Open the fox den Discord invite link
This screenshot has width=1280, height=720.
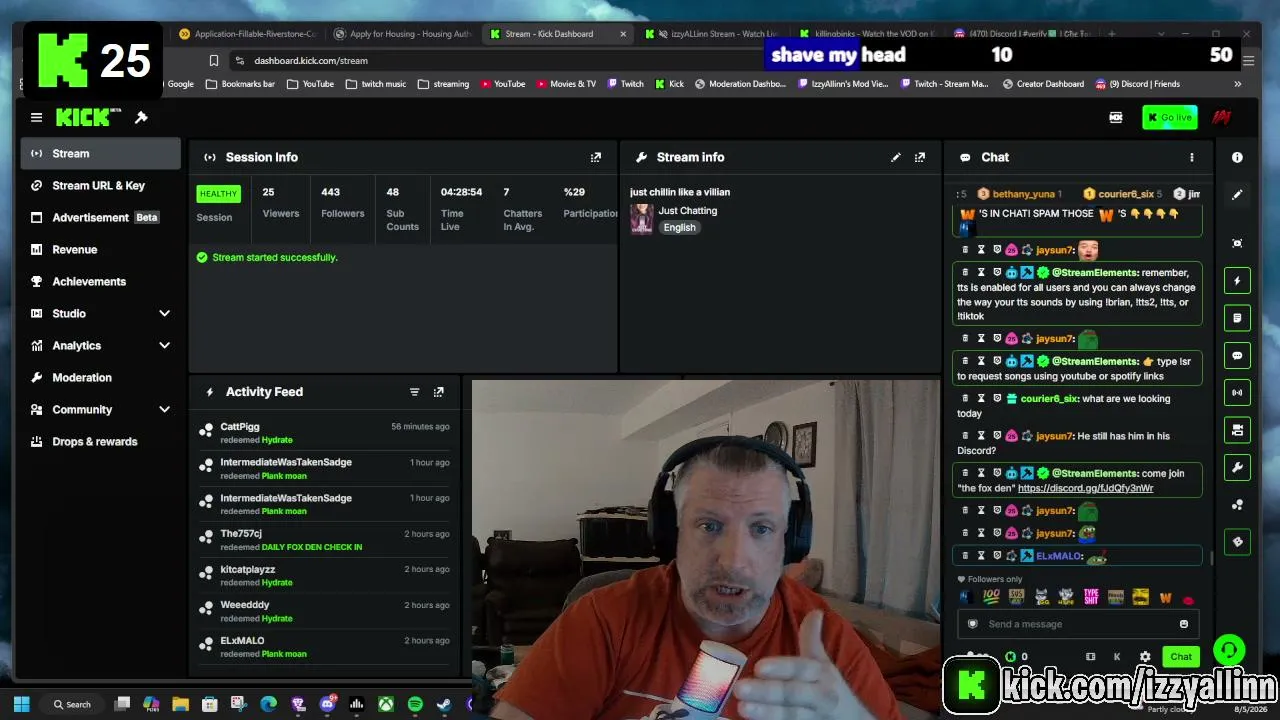[1085, 488]
